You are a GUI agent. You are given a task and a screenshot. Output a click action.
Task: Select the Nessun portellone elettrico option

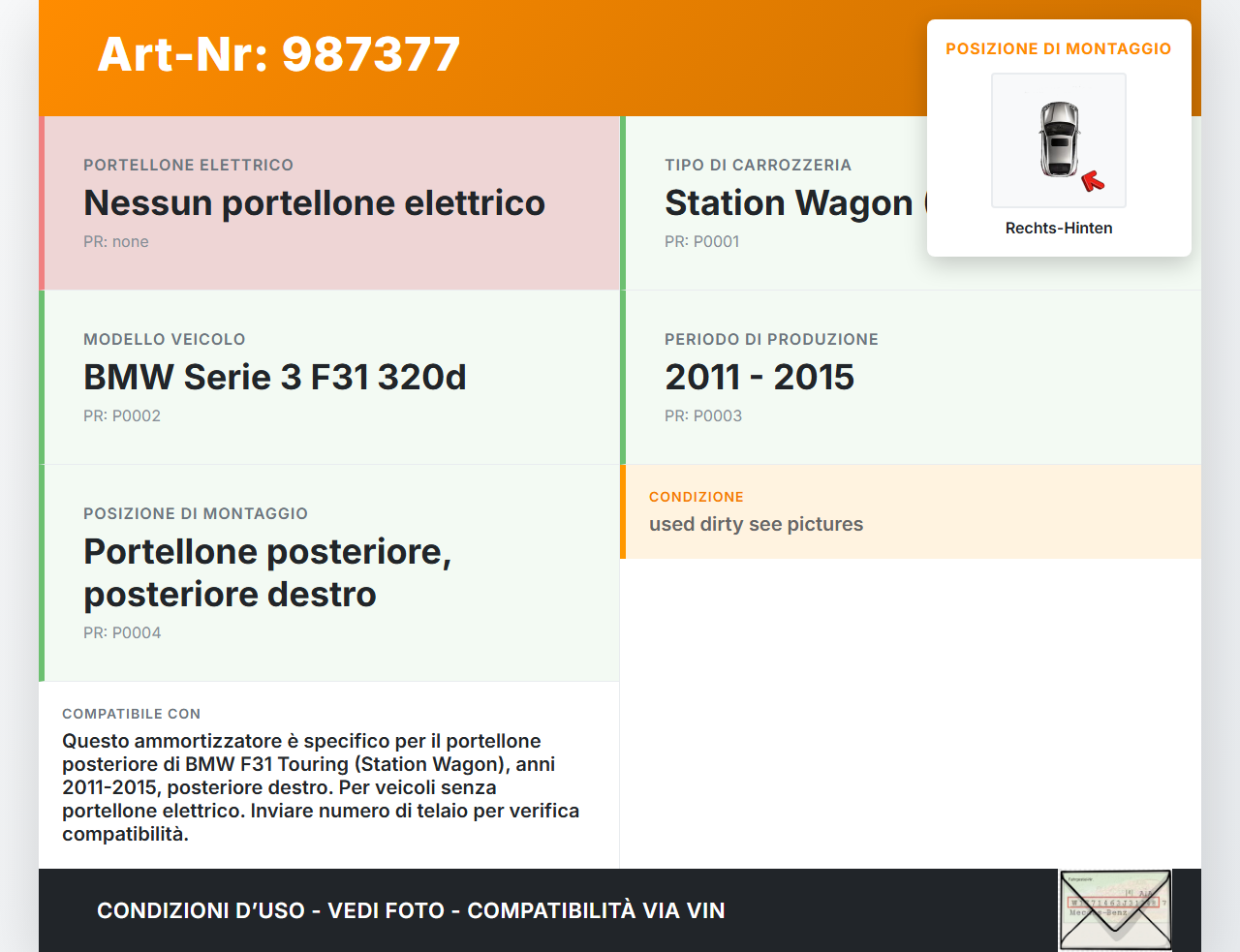(x=315, y=203)
